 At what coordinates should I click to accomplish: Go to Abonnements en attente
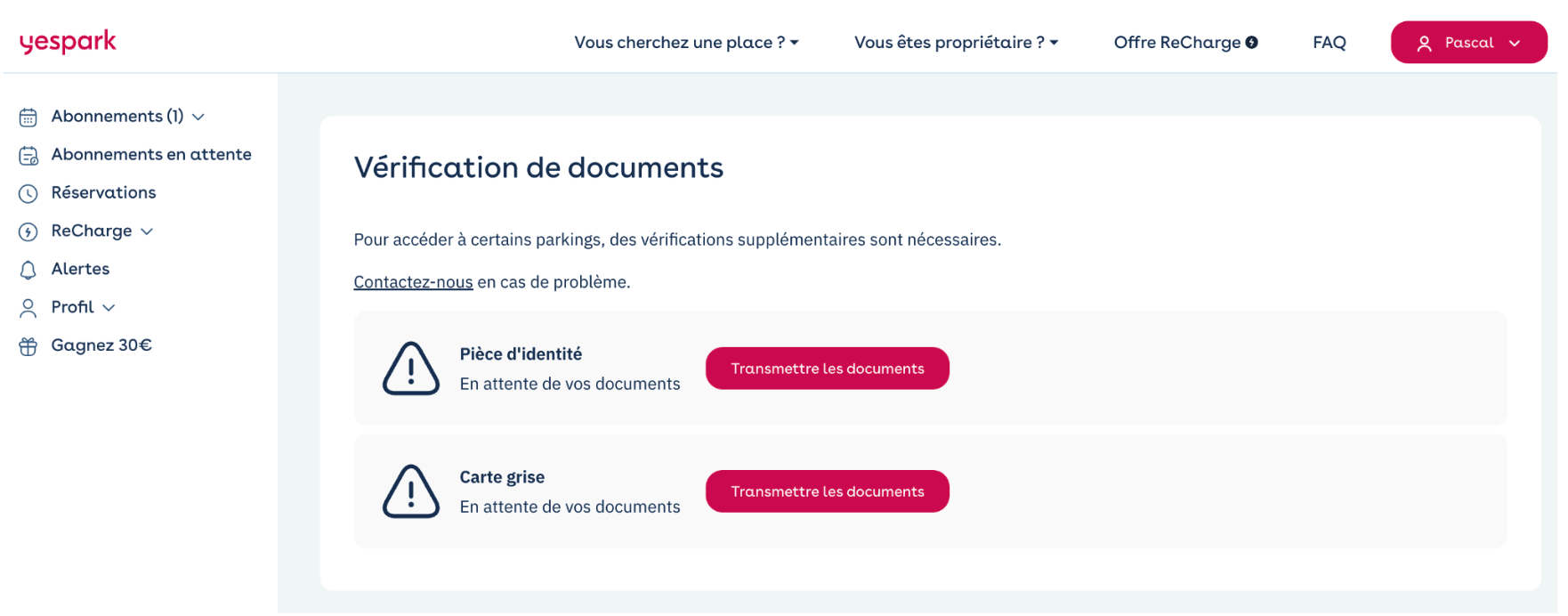(151, 155)
